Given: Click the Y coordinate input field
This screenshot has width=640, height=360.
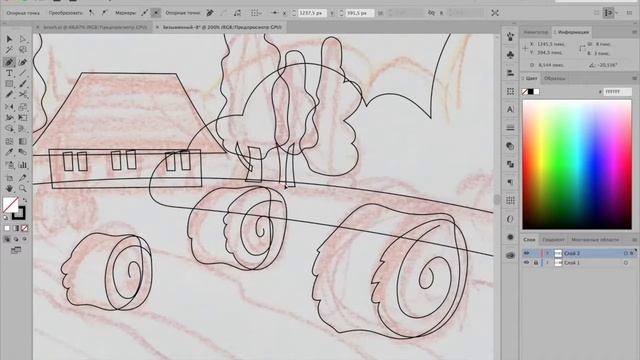Looking at the screenshot, I should coord(360,13).
